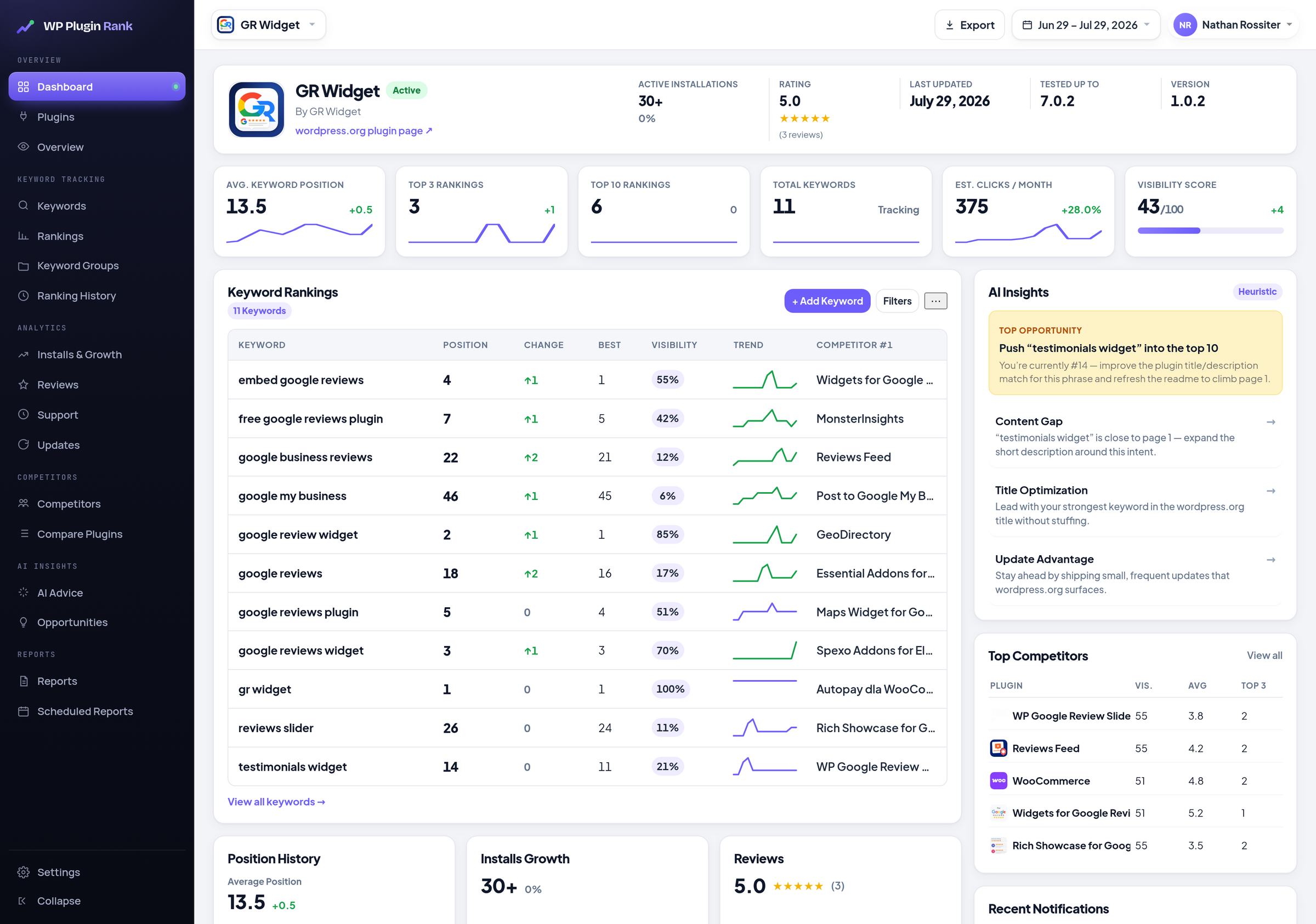Click the trend sparkline for reviews slider
The height and width of the screenshot is (924, 1316).
[764, 727]
